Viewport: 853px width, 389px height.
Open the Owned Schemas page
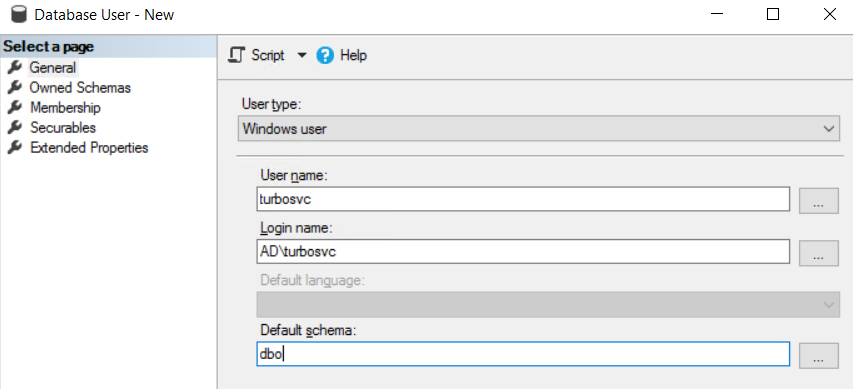tap(80, 88)
